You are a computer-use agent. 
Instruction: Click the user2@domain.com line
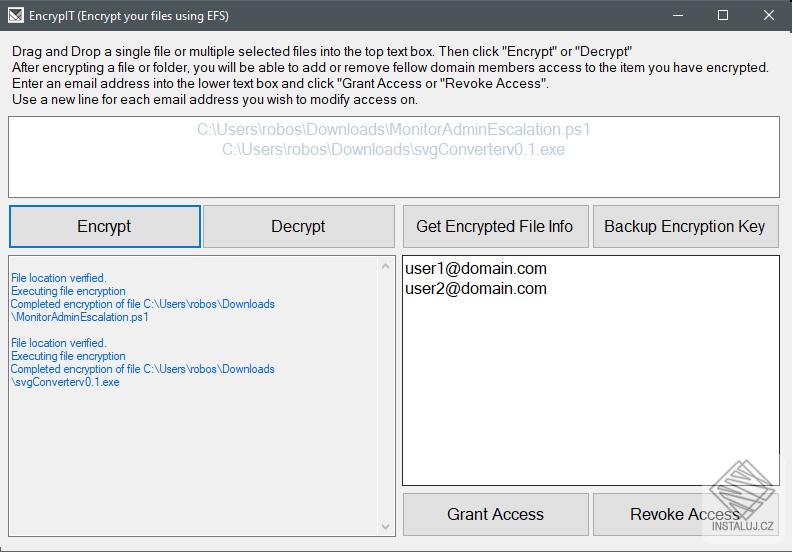476,288
